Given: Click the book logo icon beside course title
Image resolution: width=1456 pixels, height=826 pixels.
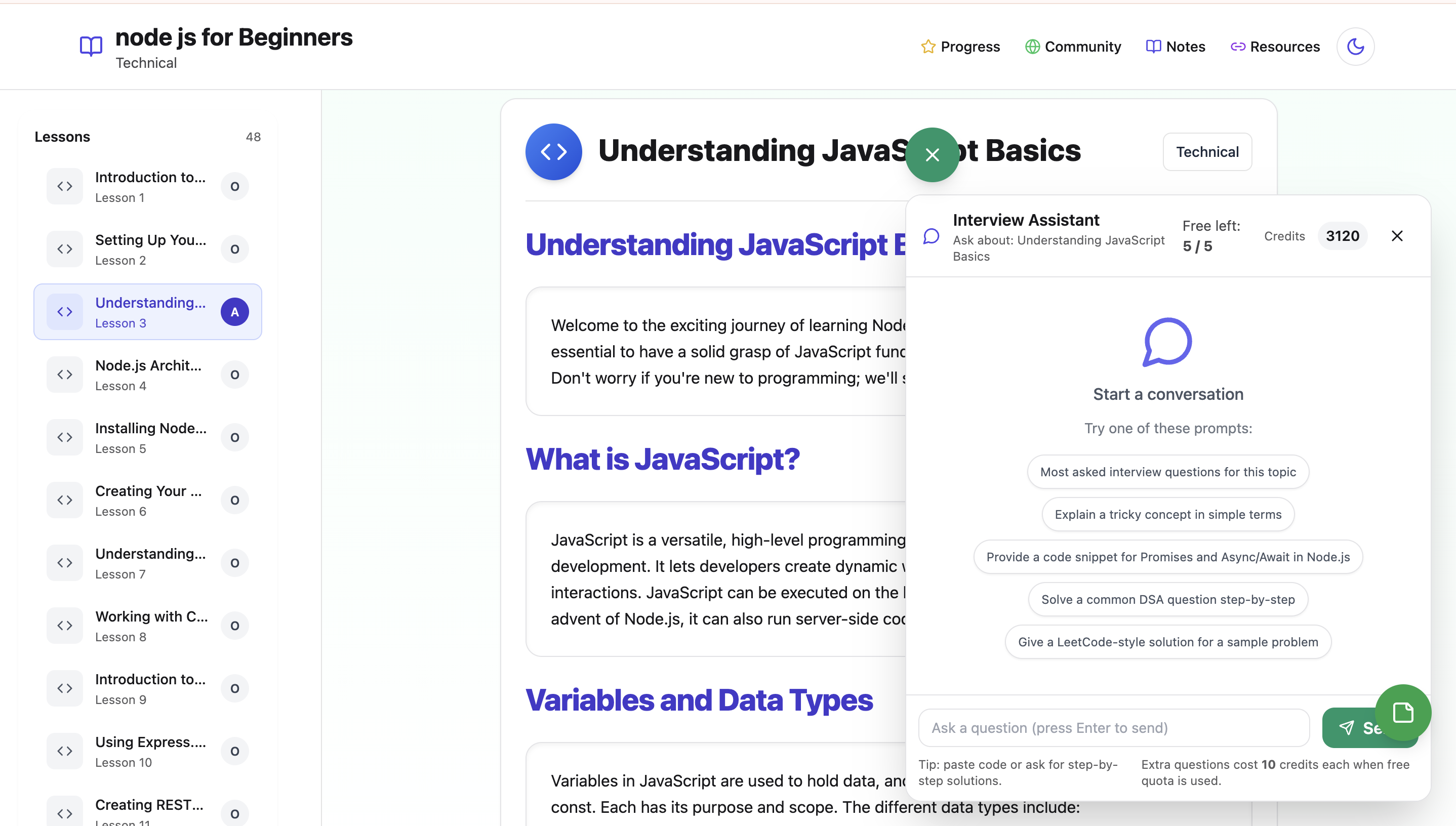Looking at the screenshot, I should (91, 46).
